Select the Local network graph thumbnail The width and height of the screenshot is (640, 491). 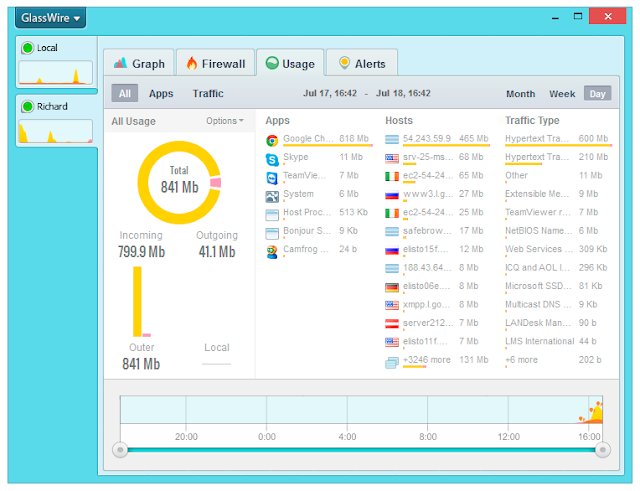56,73
